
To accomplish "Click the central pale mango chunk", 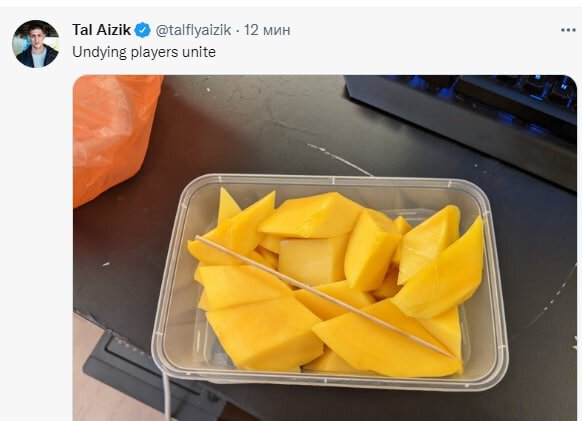I will point(314,260).
